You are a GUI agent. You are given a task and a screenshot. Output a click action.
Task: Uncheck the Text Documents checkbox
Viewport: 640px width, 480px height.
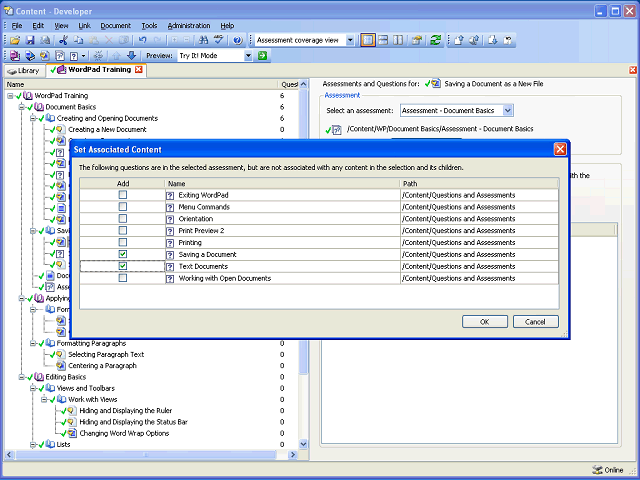[x=123, y=267]
